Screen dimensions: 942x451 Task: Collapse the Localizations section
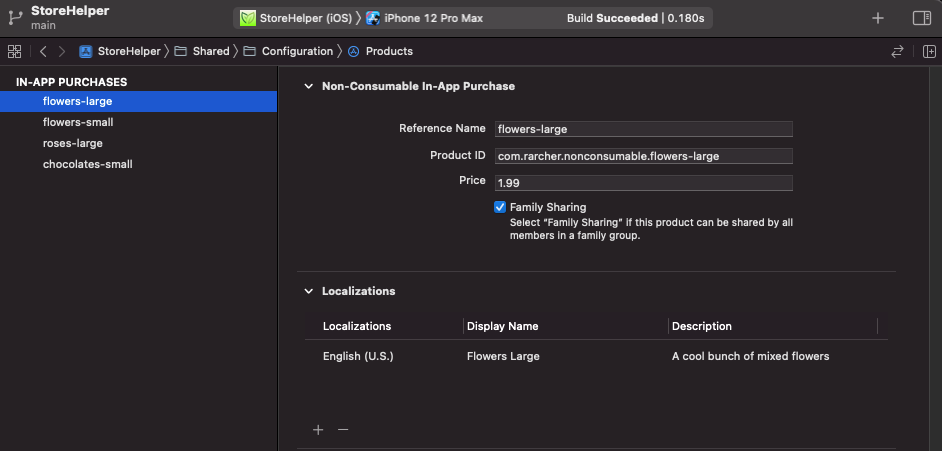pyautogui.click(x=308, y=291)
